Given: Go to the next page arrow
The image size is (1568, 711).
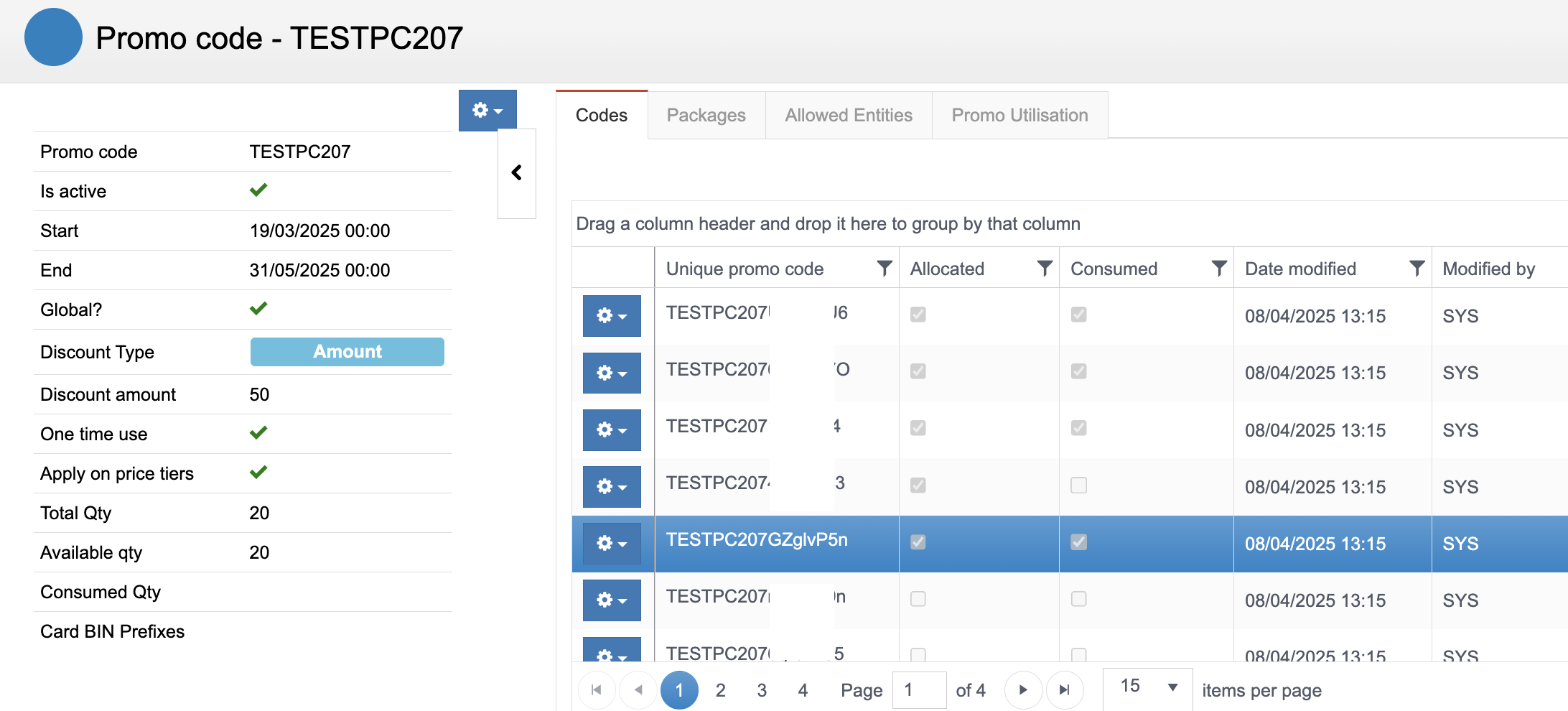Looking at the screenshot, I should [1023, 690].
